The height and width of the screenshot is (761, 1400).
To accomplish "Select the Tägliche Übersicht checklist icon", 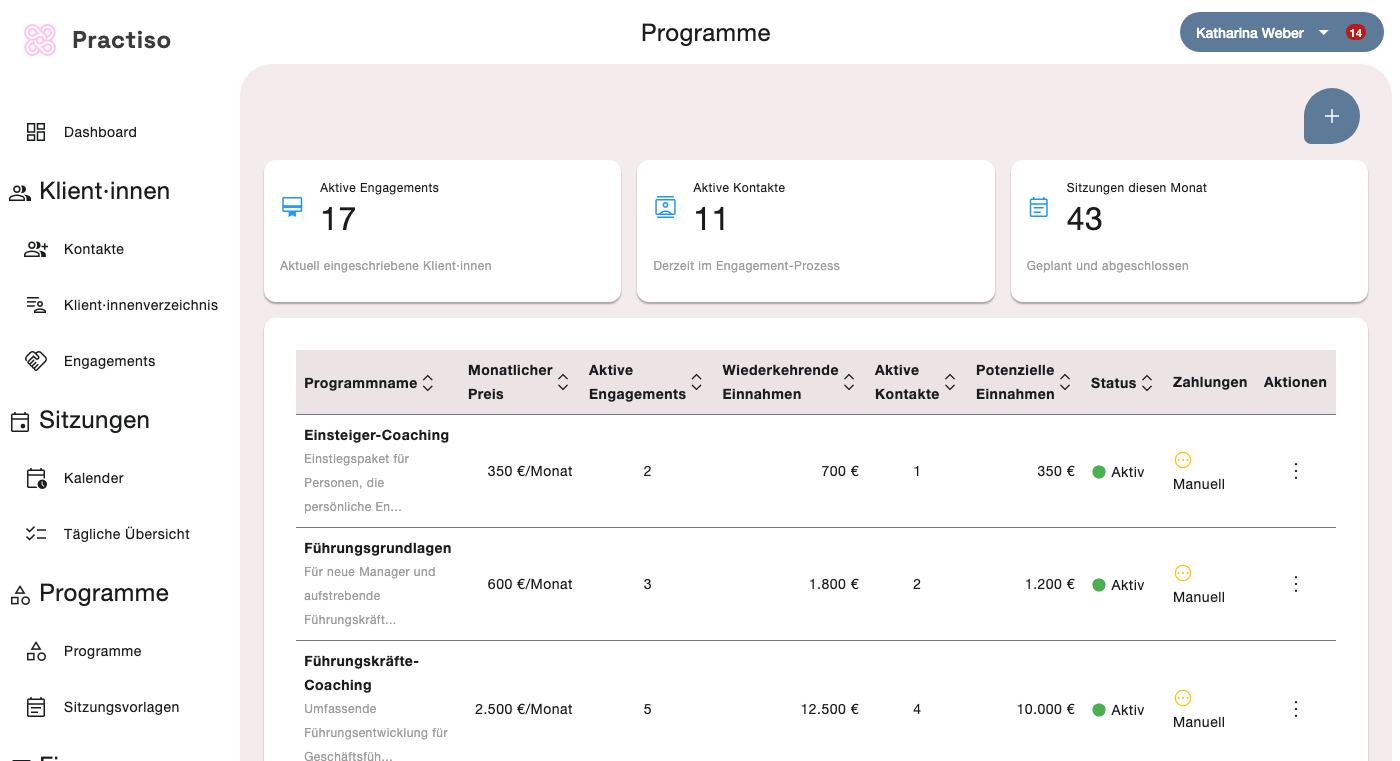I will click(x=36, y=533).
